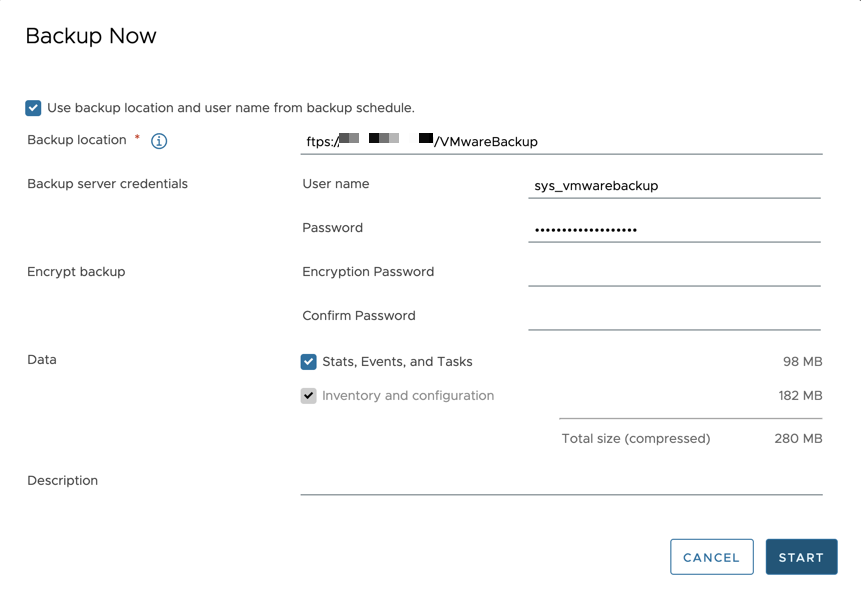
Task: Click the info icon beside Backup location
Action: pyautogui.click(x=159, y=141)
